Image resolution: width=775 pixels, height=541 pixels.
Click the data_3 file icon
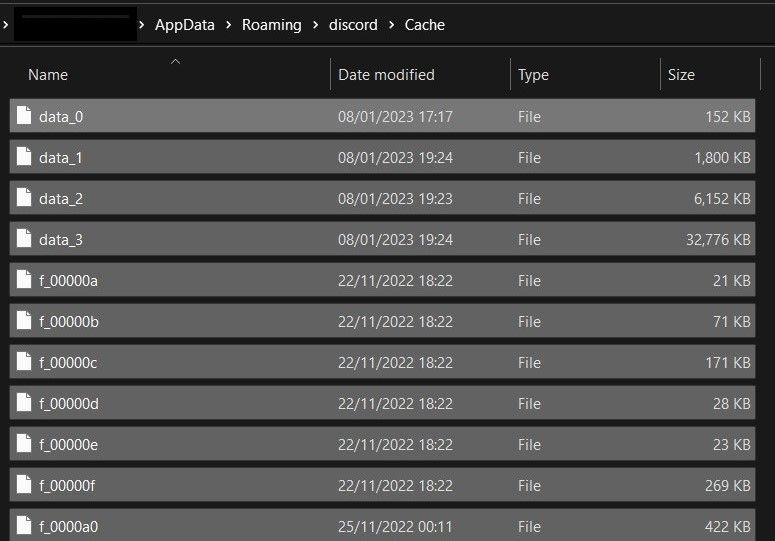[25, 239]
